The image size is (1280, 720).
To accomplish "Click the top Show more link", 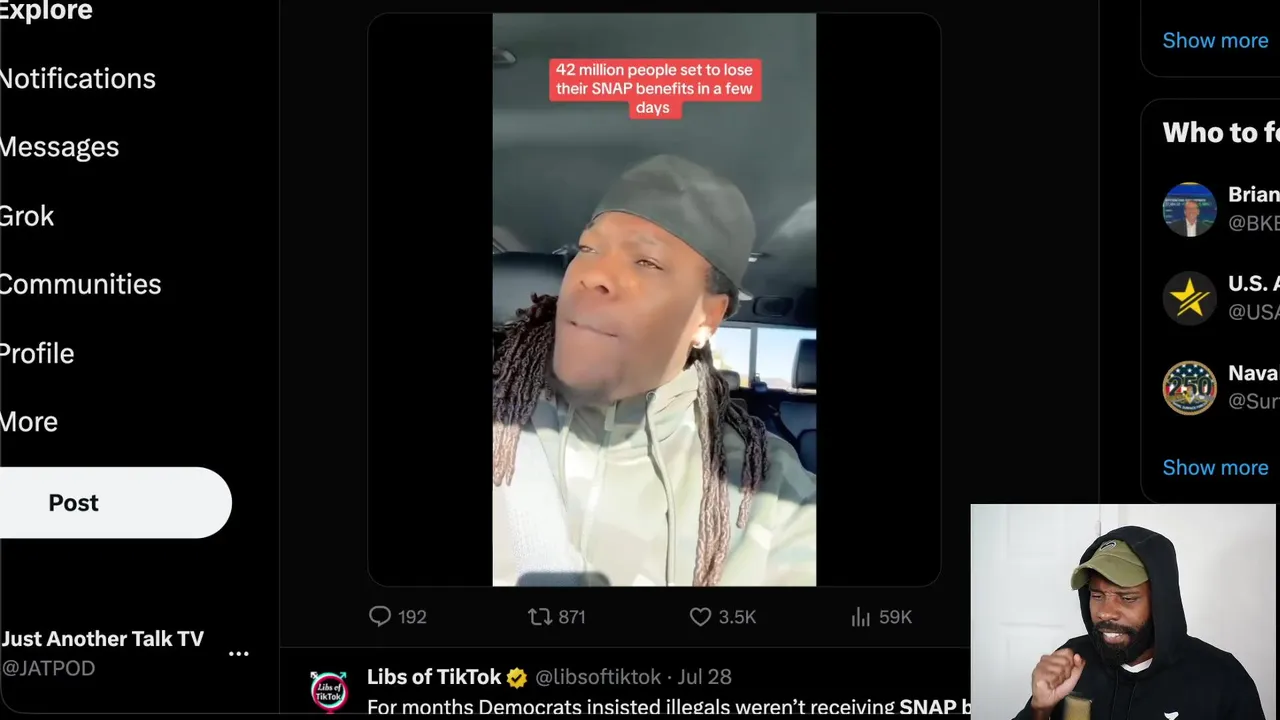I will point(1215,41).
